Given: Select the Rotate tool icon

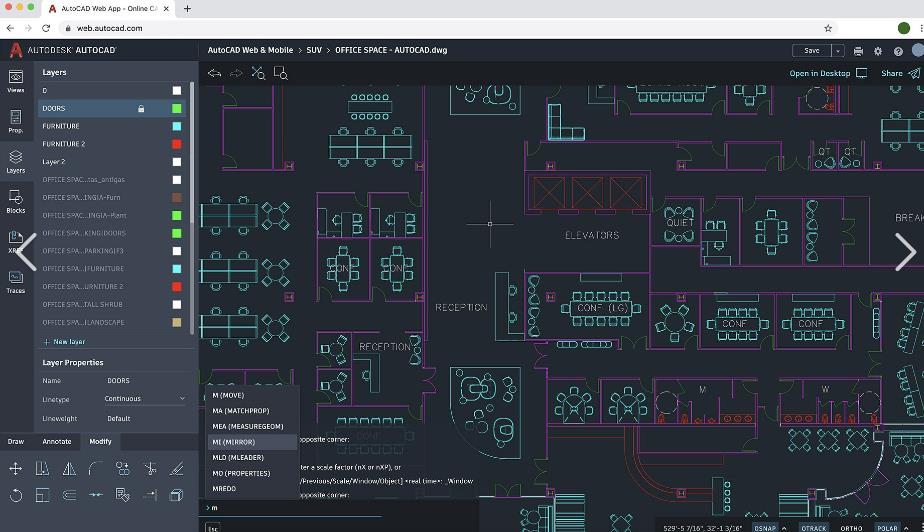Looking at the screenshot, I should click(16, 495).
